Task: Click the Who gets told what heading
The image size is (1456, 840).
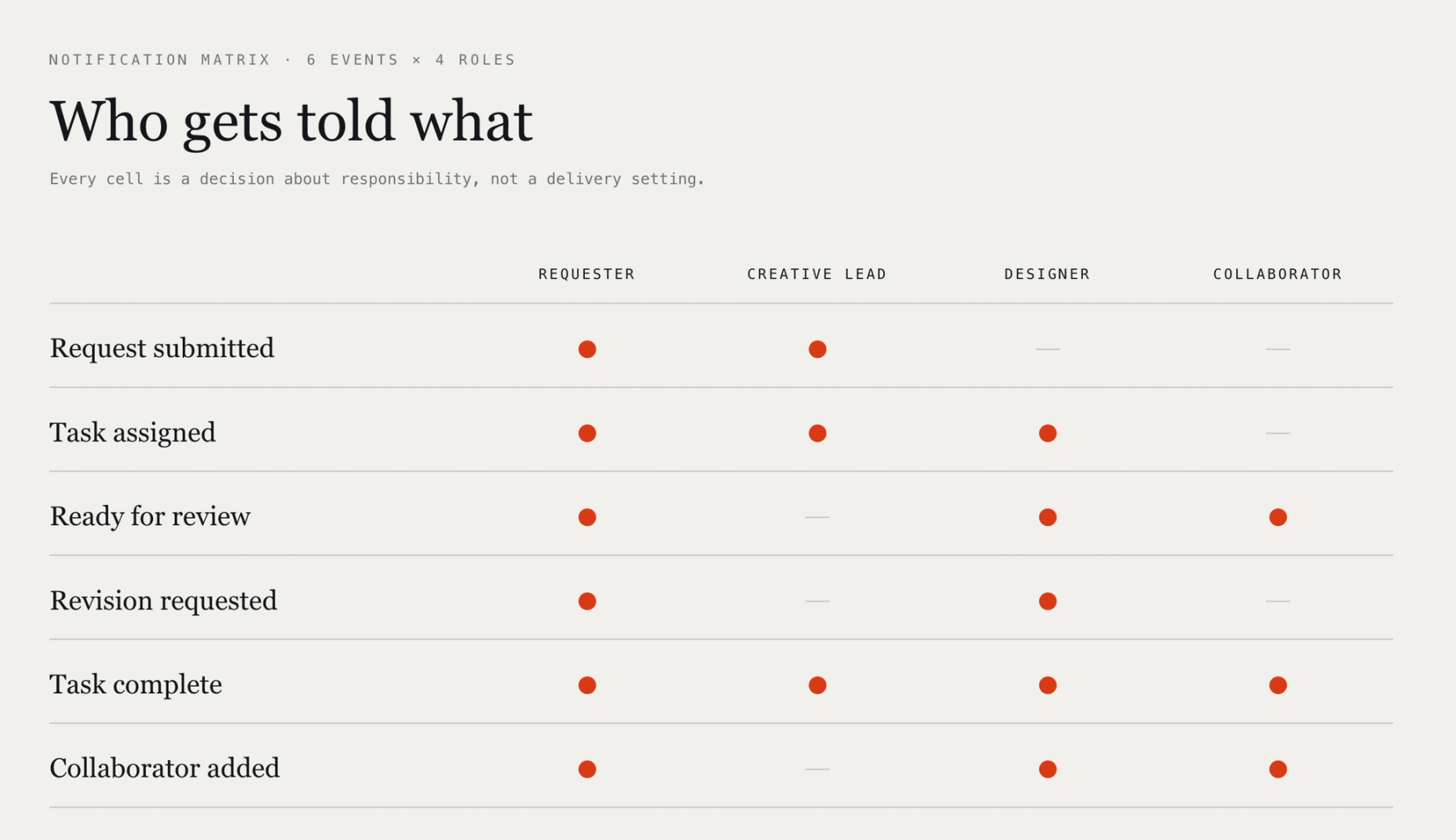Action: tap(291, 121)
